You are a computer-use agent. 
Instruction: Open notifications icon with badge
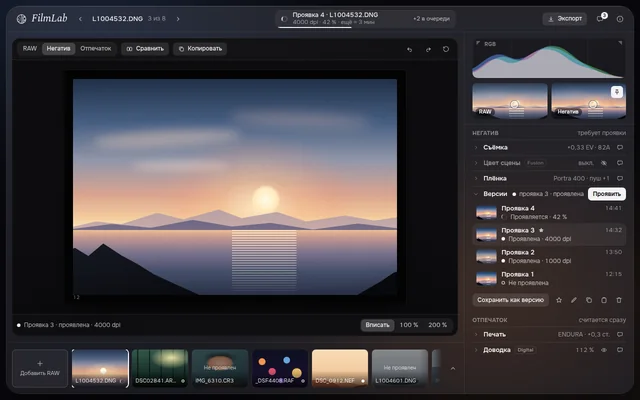[x=600, y=18]
